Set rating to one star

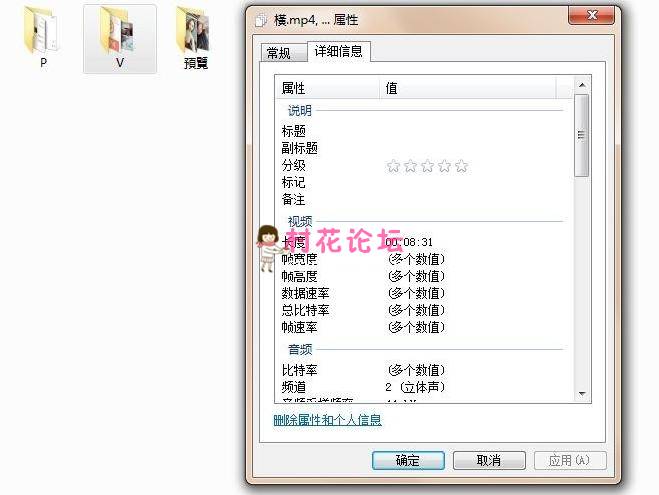[x=393, y=166]
